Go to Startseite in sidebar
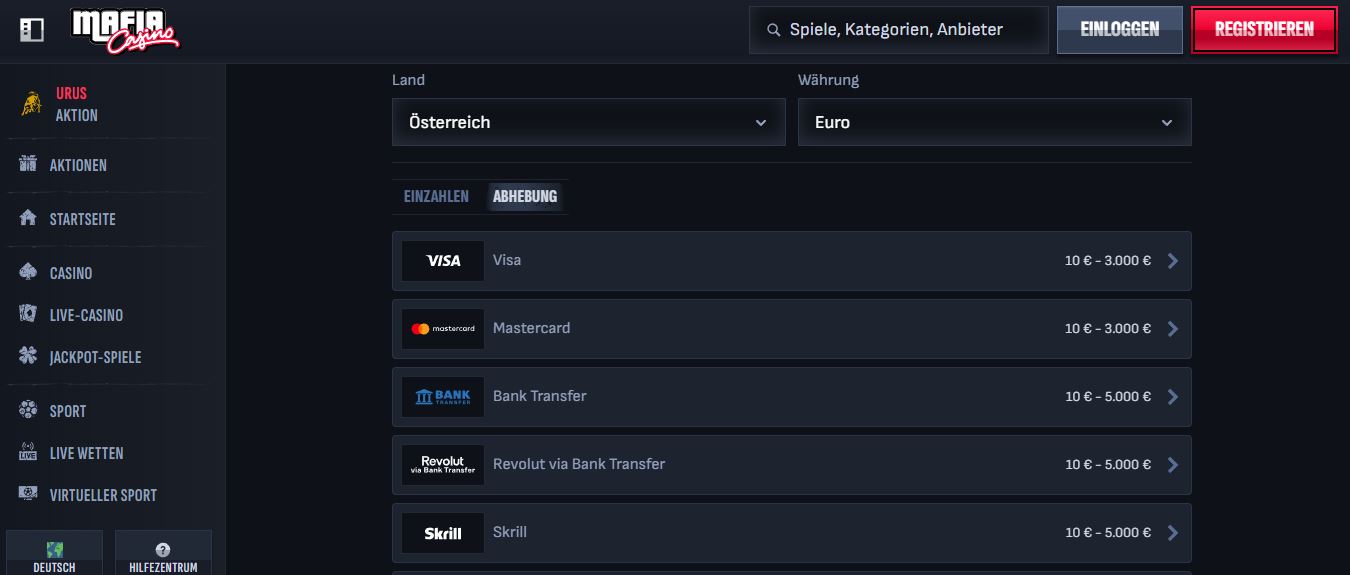Image resolution: width=1350 pixels, height=575 pixels. click(x=83, y=219)
